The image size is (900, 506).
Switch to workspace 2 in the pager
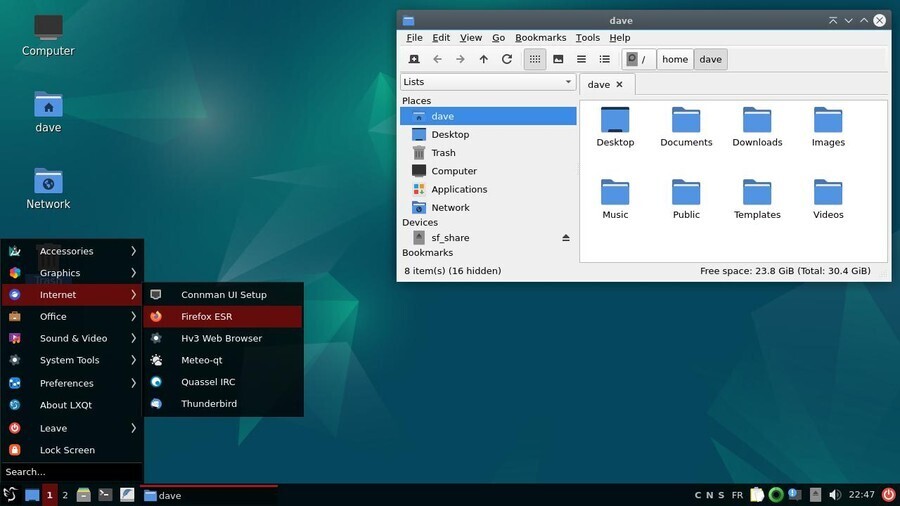65,495
